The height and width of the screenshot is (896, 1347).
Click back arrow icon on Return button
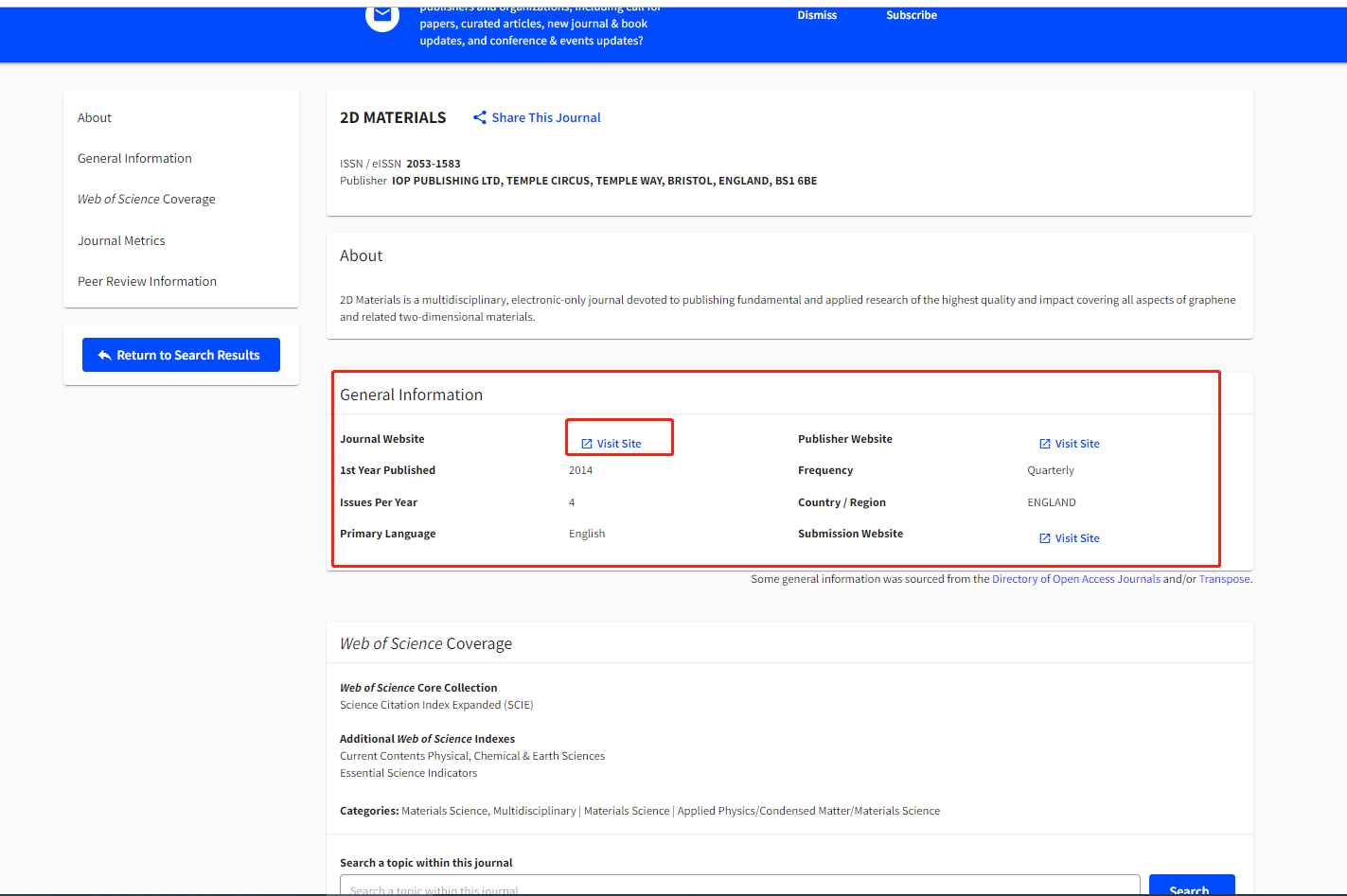click(x=105, y=356)
